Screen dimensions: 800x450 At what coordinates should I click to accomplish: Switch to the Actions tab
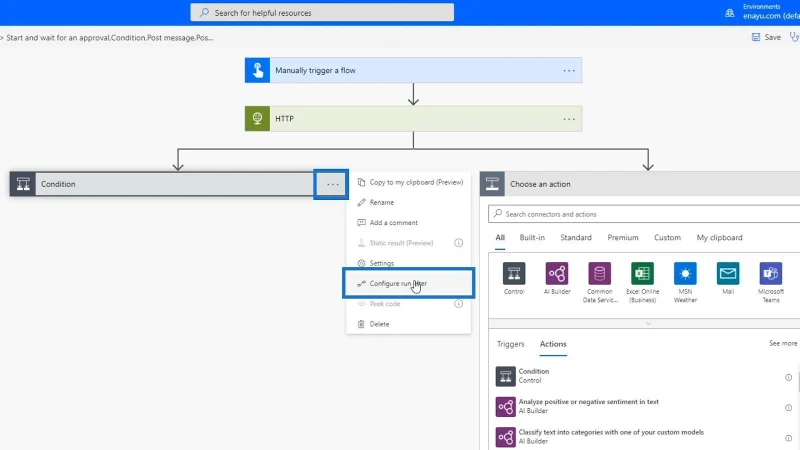click(x=553, y=344)
